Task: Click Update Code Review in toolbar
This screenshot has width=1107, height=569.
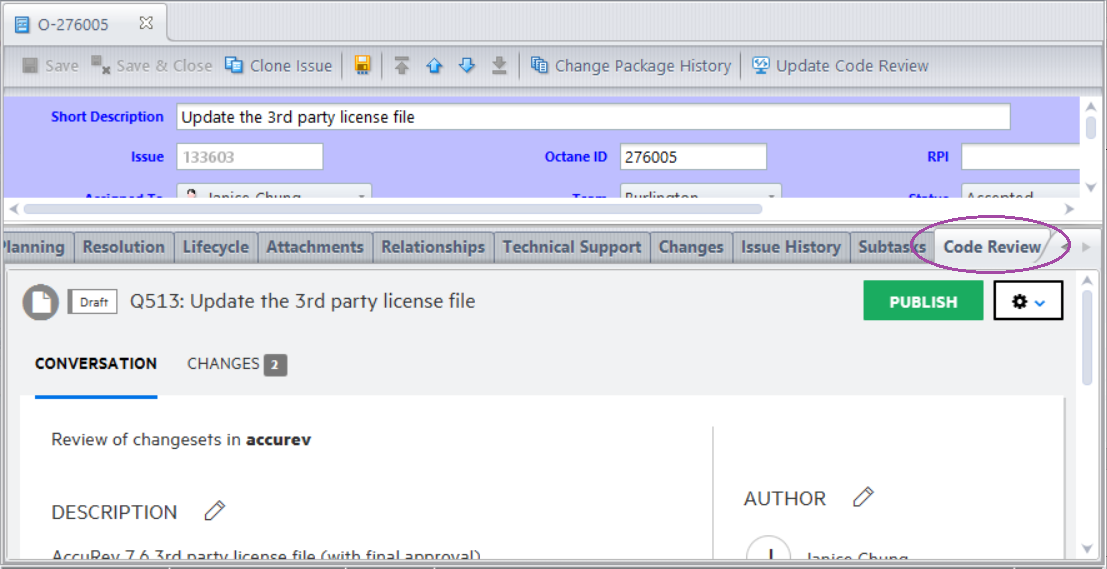Action: pyautogui.click(x=840, y=66)
